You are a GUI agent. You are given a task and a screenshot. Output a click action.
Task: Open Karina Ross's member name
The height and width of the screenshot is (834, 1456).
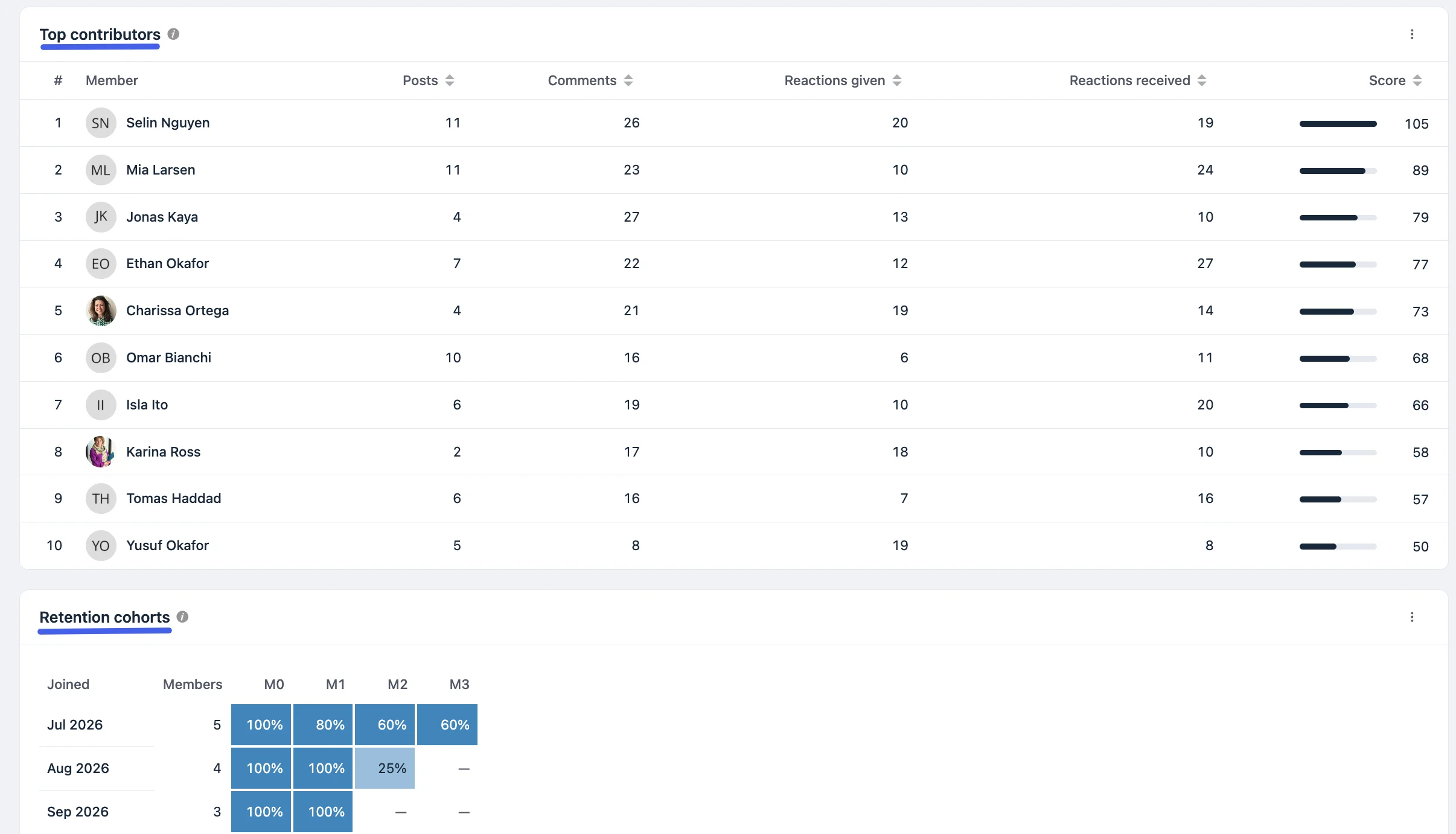tap(163, 452)
